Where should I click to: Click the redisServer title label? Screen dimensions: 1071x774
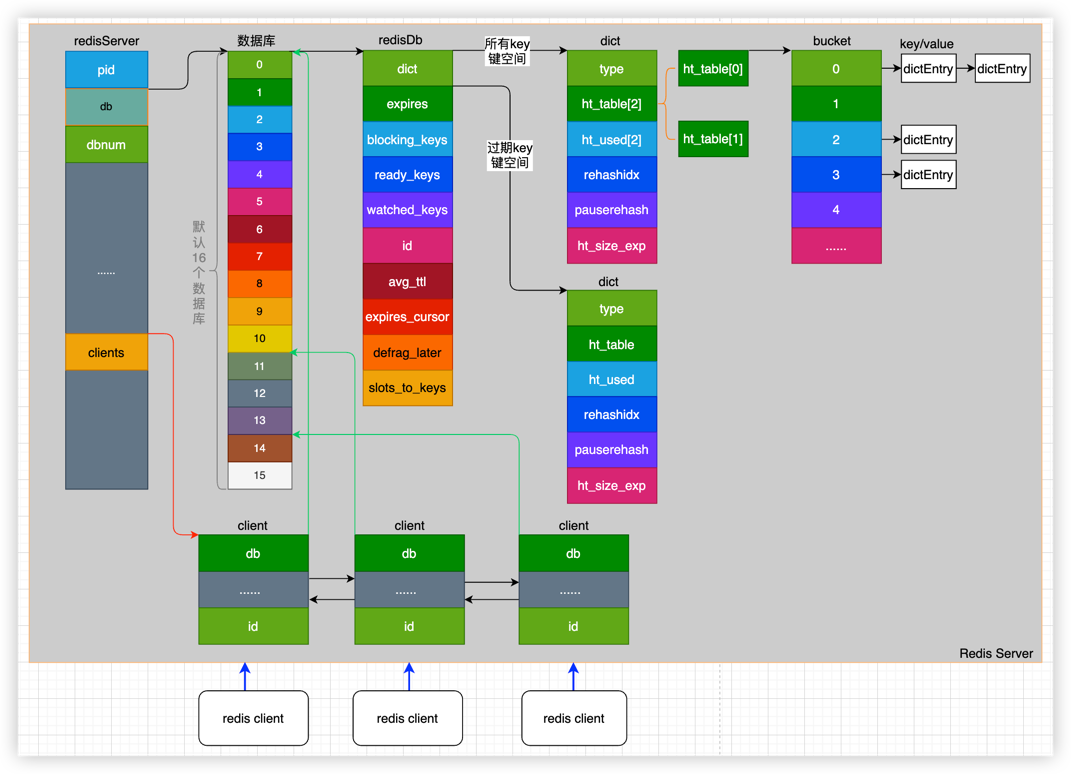[106, 41]
